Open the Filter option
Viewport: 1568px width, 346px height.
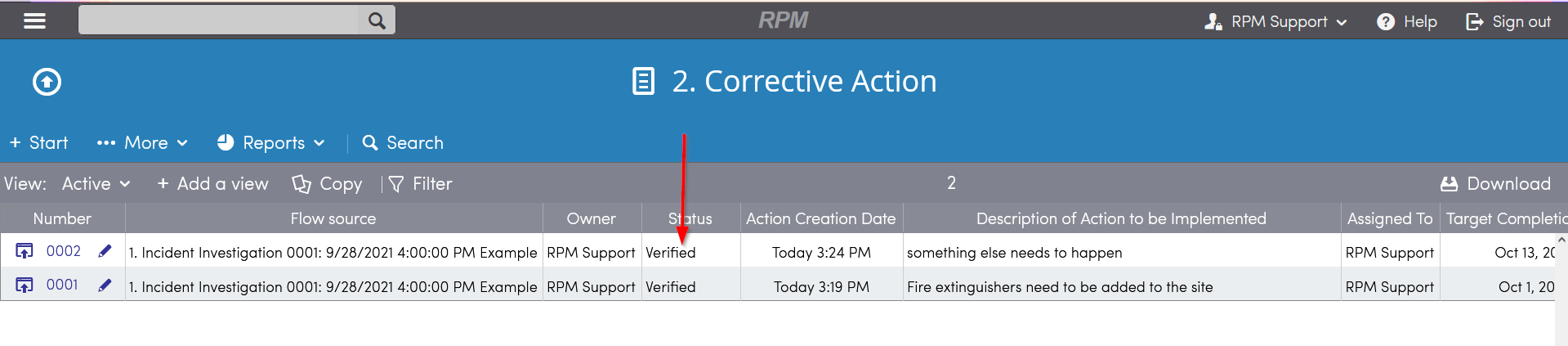[x=420, y=184]
